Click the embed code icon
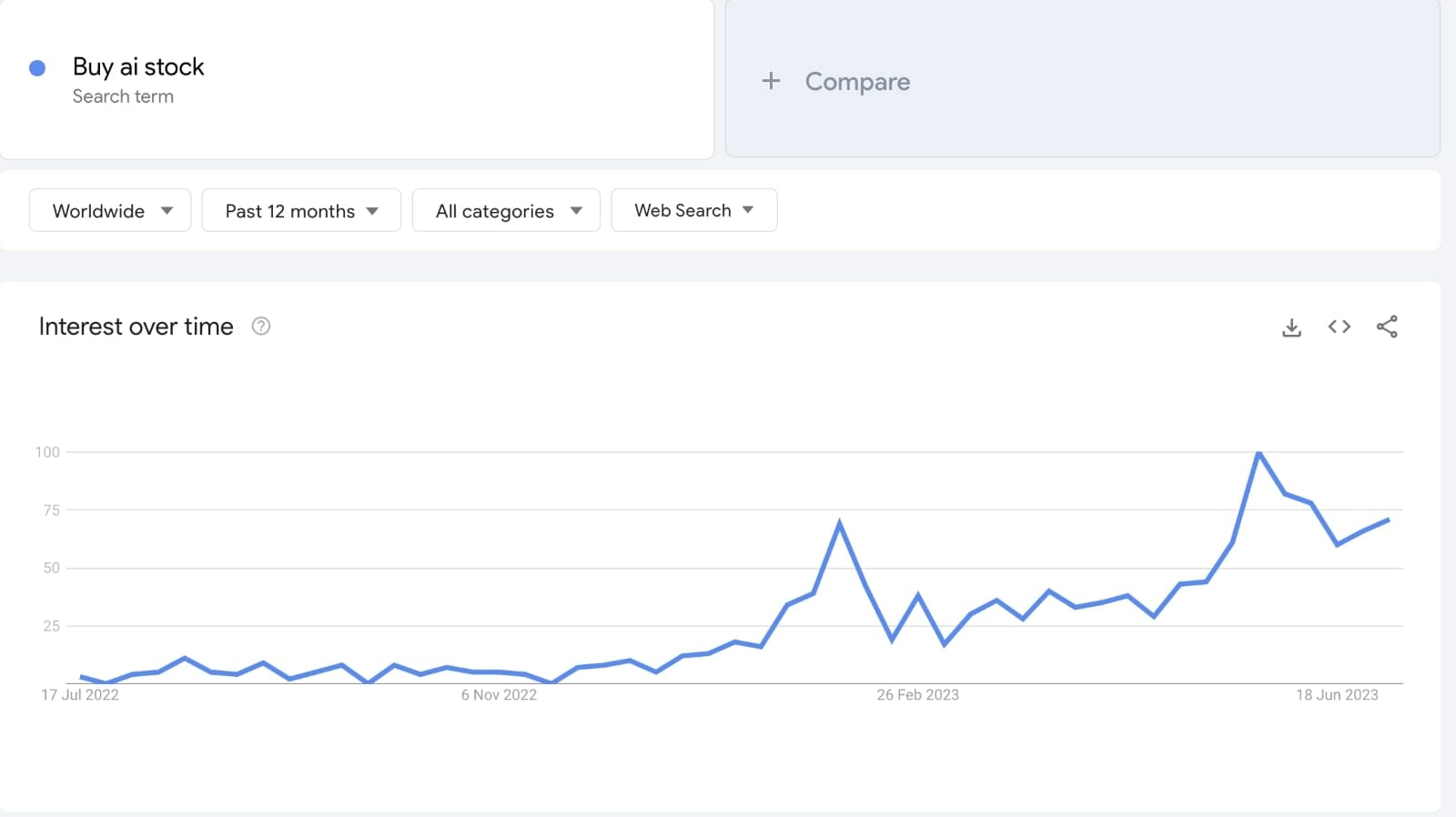Screen dimensions: 1456x817 click(x=1339, y=327)
